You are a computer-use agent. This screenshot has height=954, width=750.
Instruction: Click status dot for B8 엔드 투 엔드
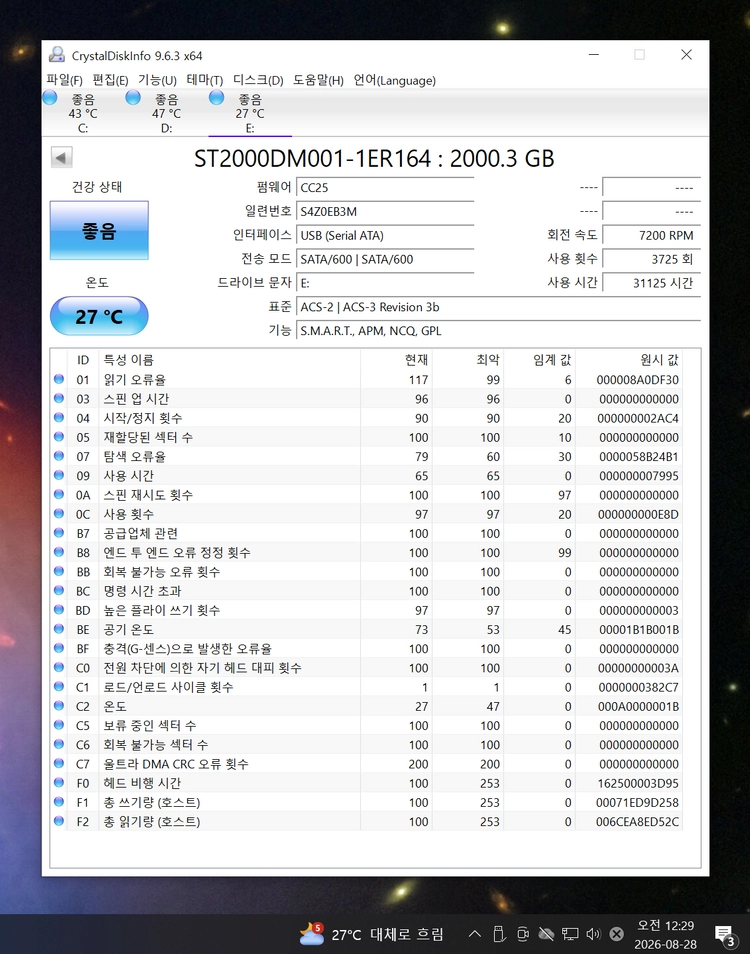(x=59, y=552)
